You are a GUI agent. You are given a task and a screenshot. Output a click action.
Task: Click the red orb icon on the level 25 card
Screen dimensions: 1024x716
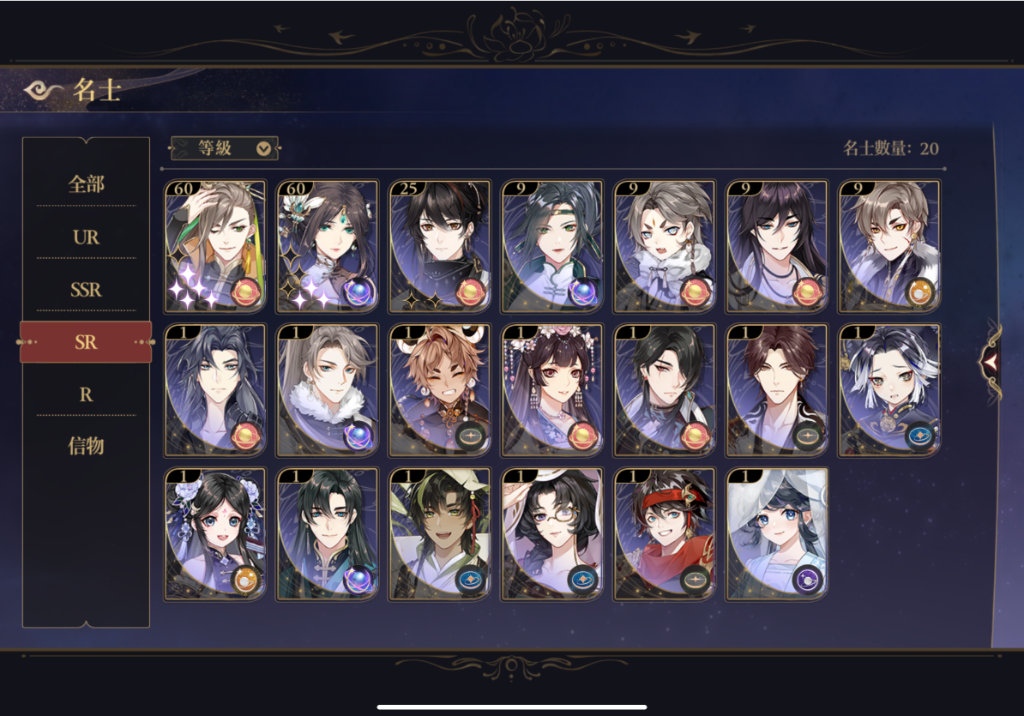[470, 292]
